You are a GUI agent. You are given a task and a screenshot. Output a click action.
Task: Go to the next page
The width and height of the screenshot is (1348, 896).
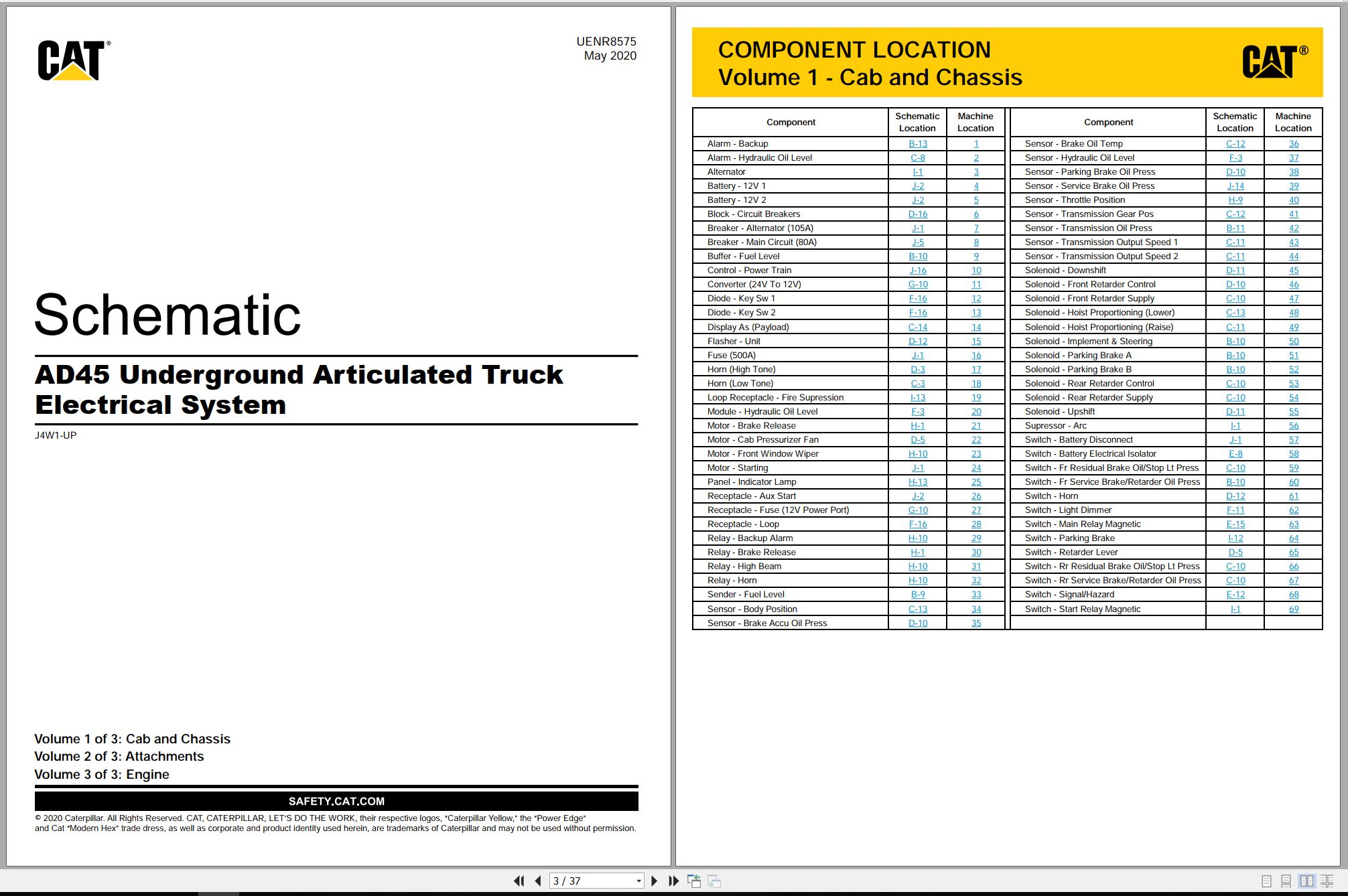(655, 881)
